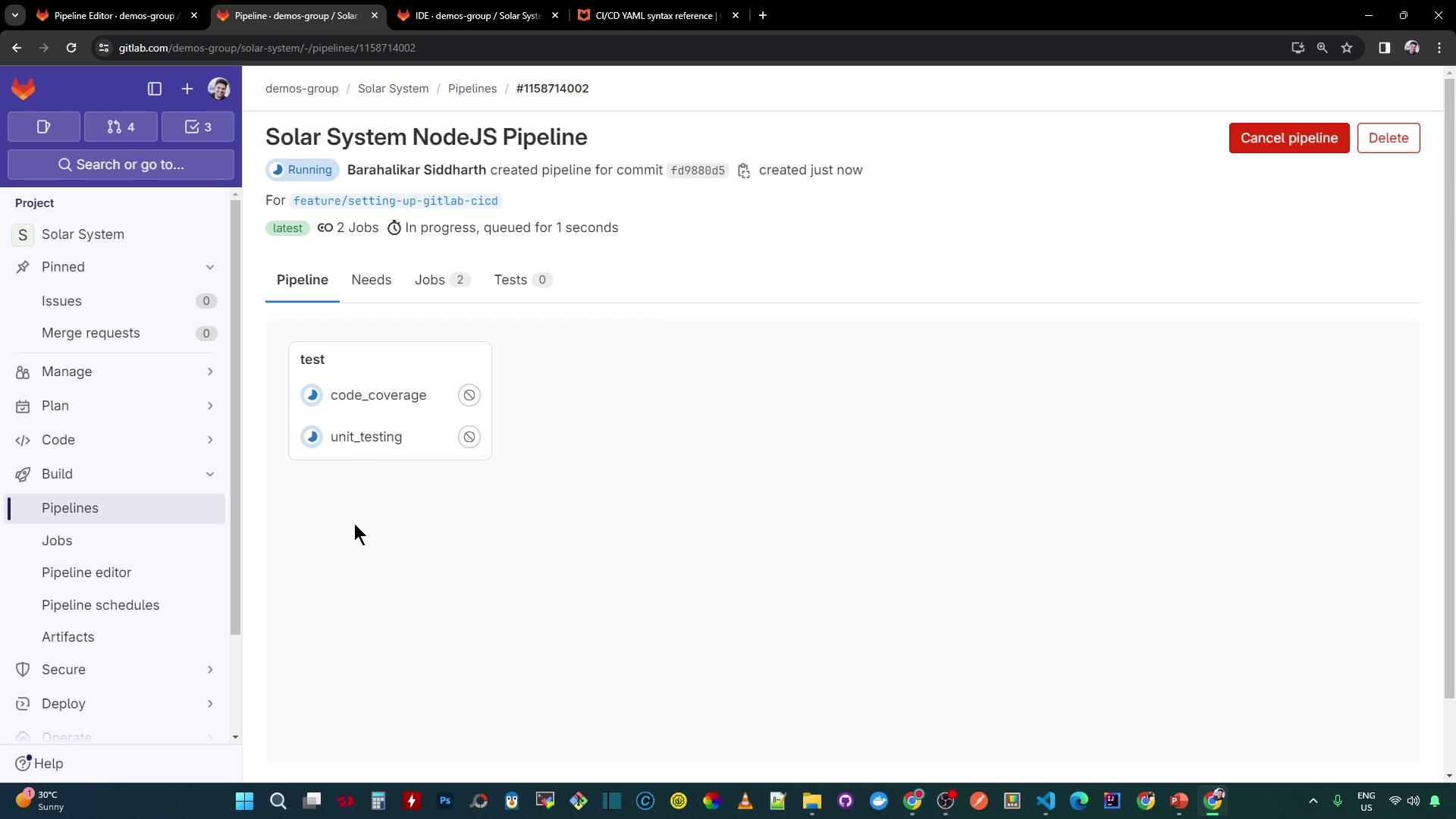Viewport: 1456px width, 819px height.
Task: Open Visual Studio Code from taskbar
Action: (1046, 801)
